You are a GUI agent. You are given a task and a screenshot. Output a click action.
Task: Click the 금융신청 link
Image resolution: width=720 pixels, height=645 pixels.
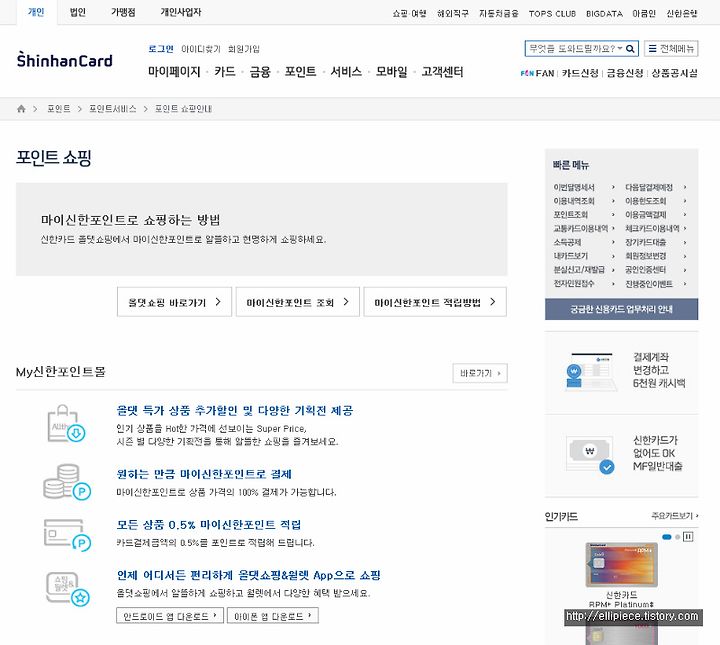[x=625, y=73]
